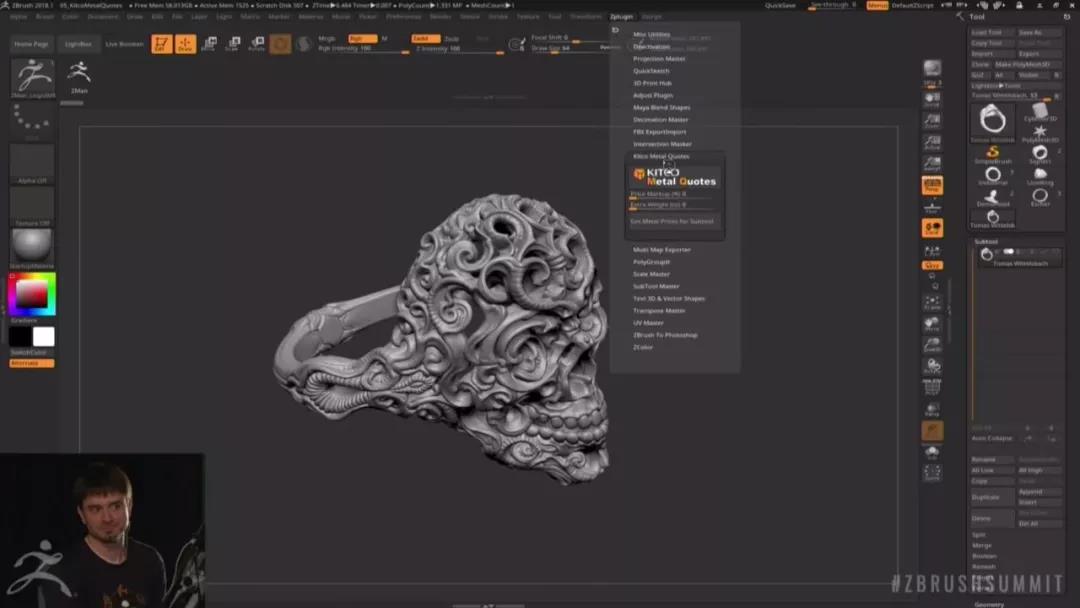The width and height of the screenshot is (1080, 608).
Task: Toggle the Local symmetry button
Action: click(932, 229)
